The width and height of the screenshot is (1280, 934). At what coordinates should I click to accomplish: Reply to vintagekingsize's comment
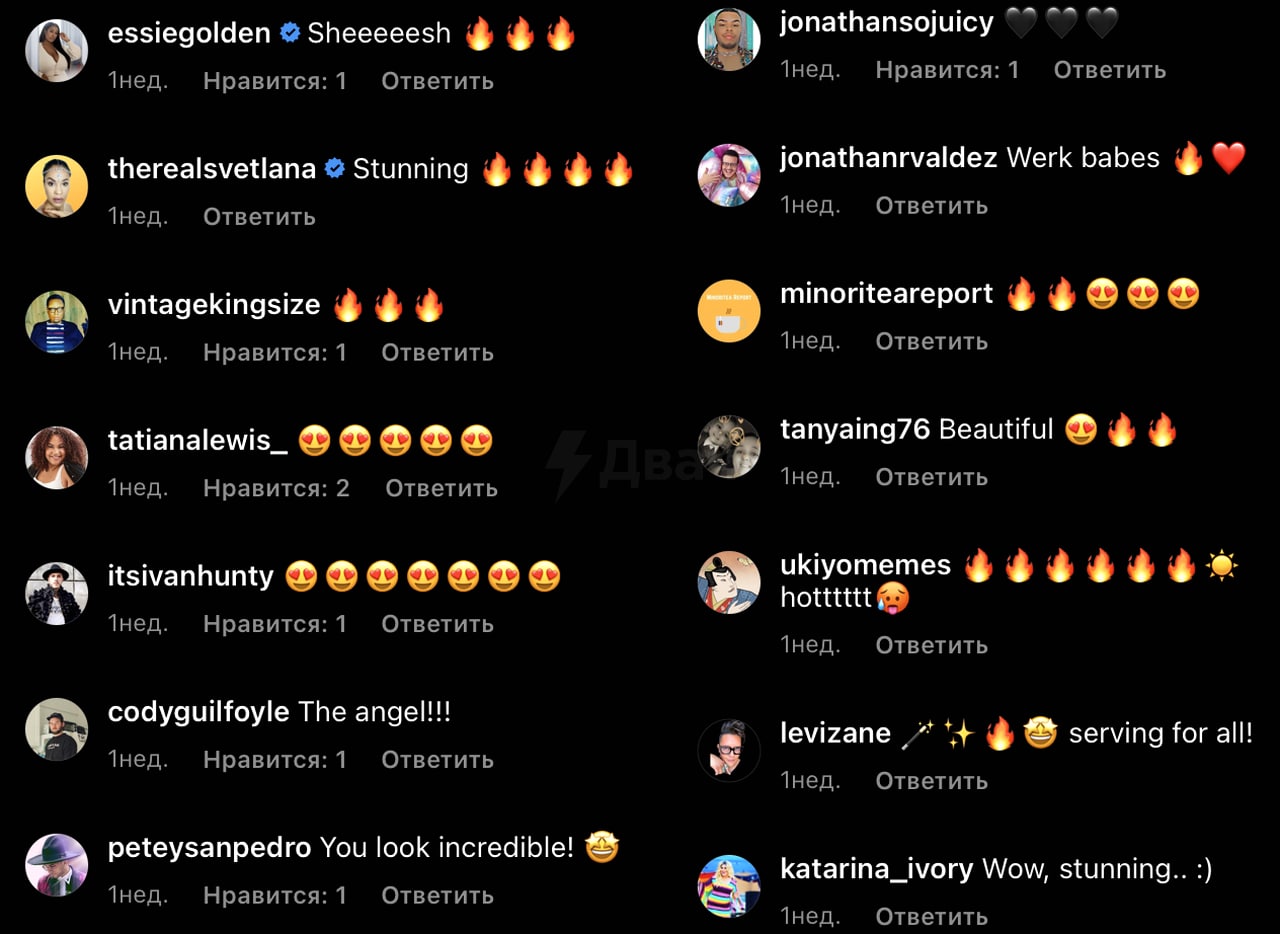click(437, 352)
